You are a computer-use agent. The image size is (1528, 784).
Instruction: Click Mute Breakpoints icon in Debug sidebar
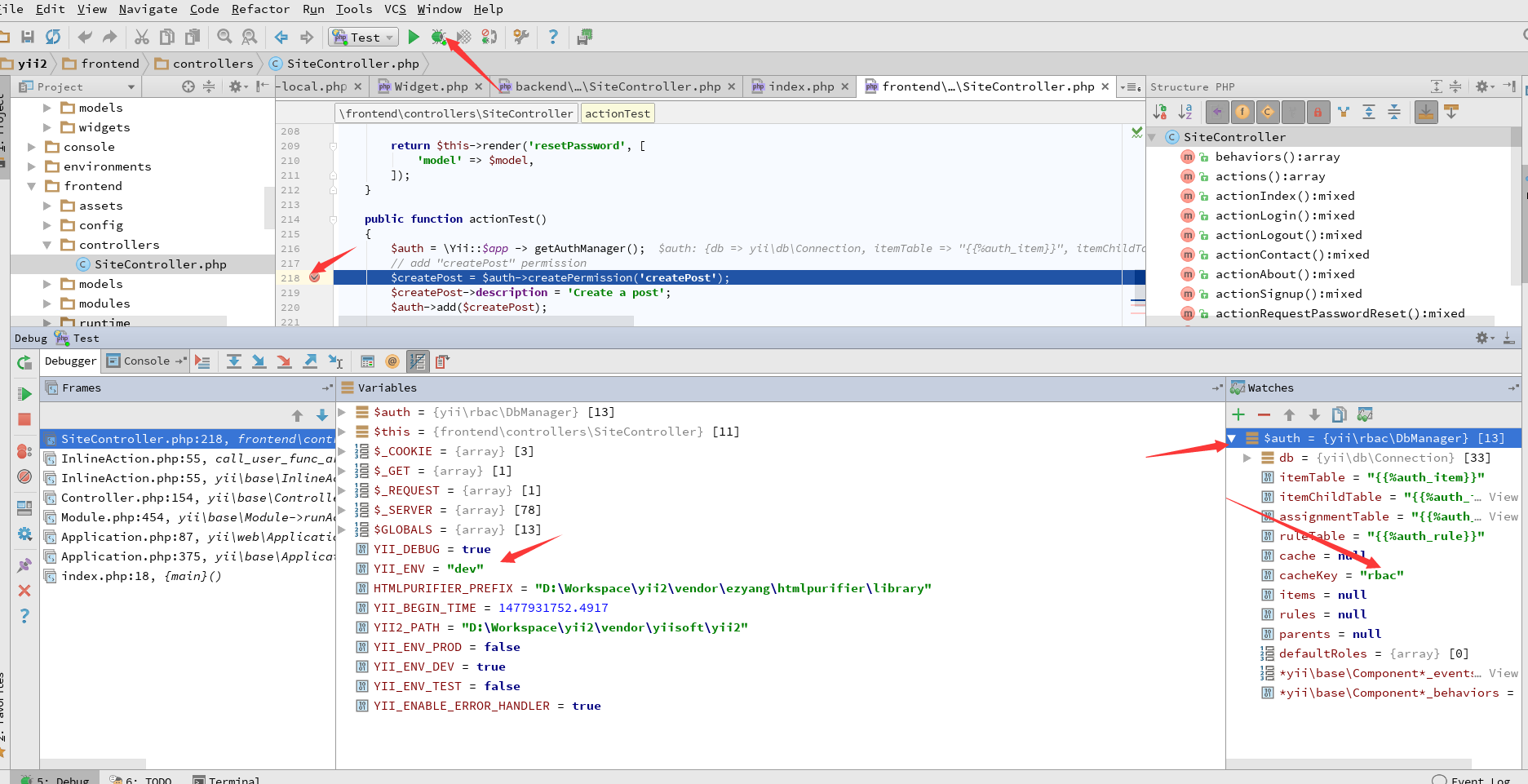(x=24, y=476)
